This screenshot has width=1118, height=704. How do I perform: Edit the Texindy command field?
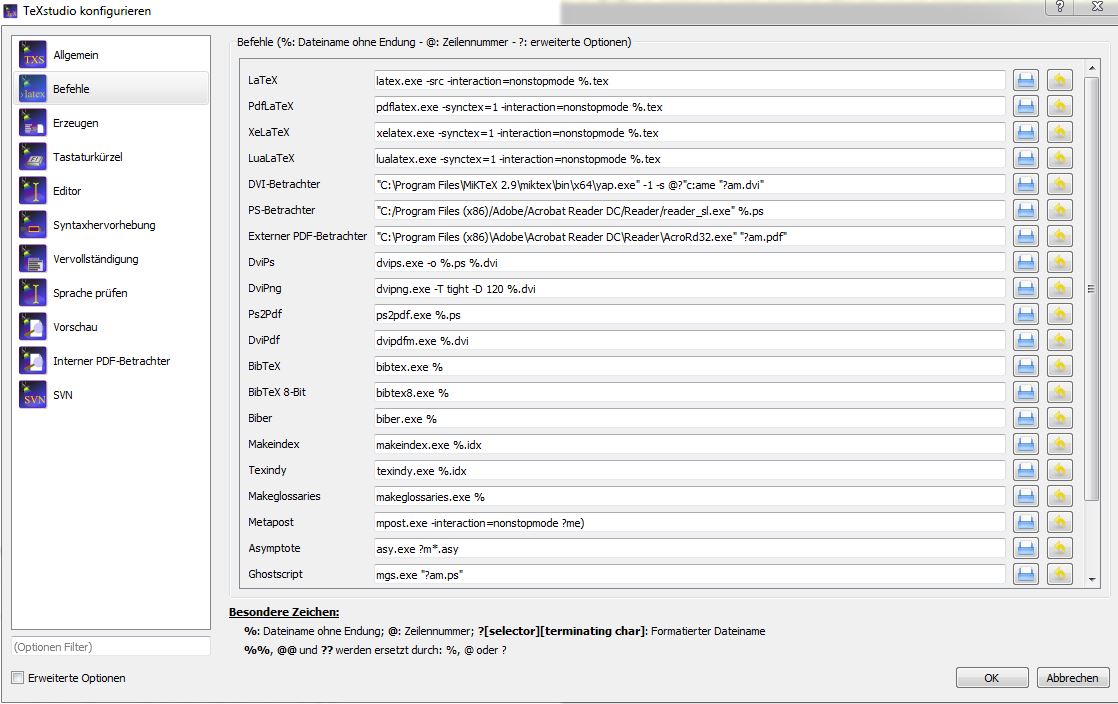click(689, 471)
